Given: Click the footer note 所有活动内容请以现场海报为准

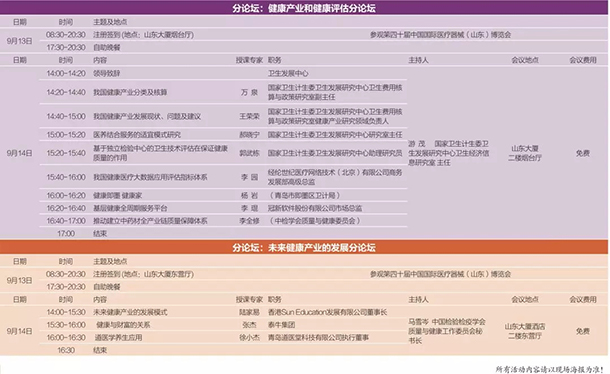Looking at the screenshot, I should (549, 369).
